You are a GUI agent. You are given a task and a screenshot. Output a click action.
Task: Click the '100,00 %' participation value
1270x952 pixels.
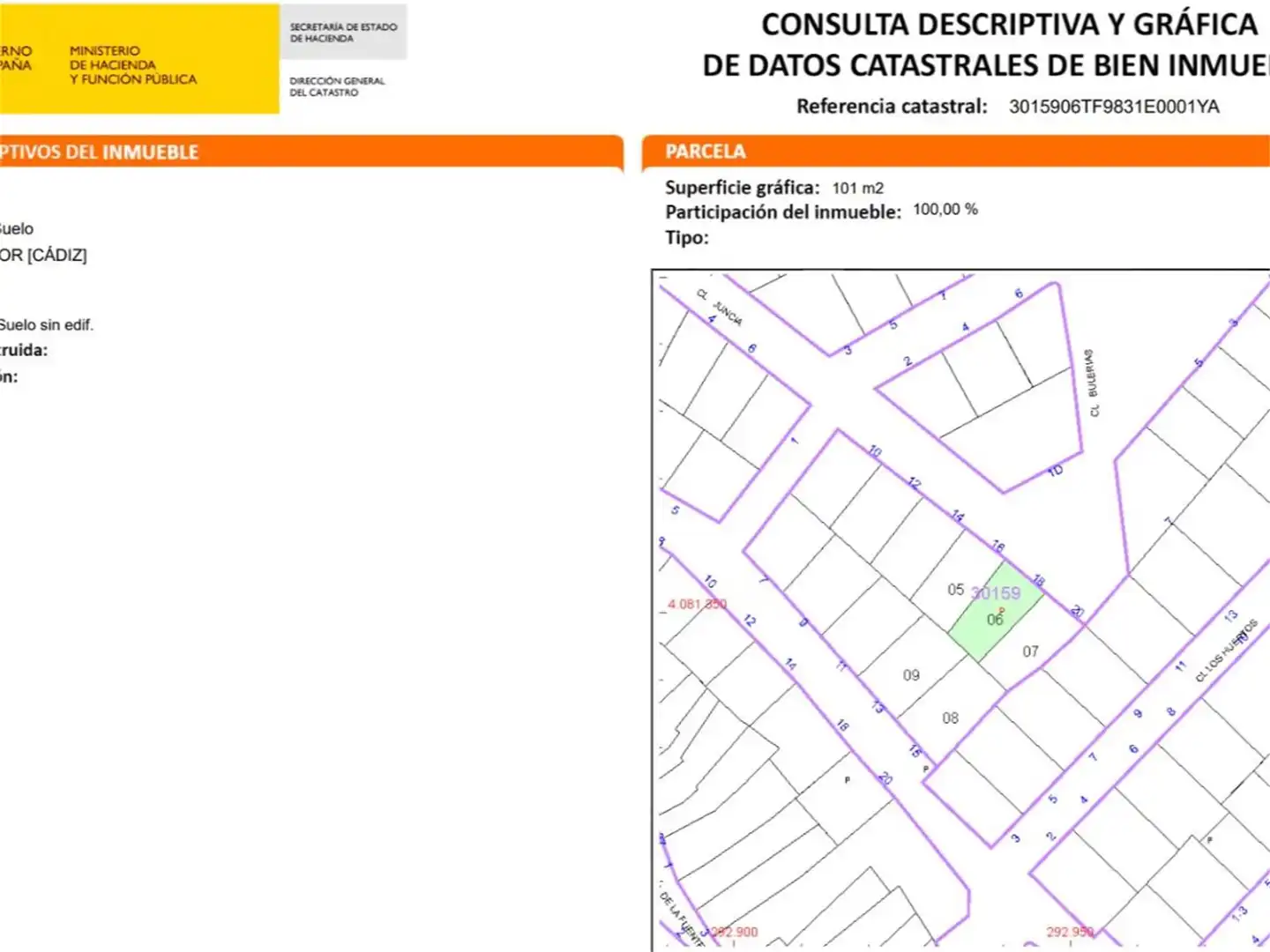pyautogui.click(x=945, y=210)
